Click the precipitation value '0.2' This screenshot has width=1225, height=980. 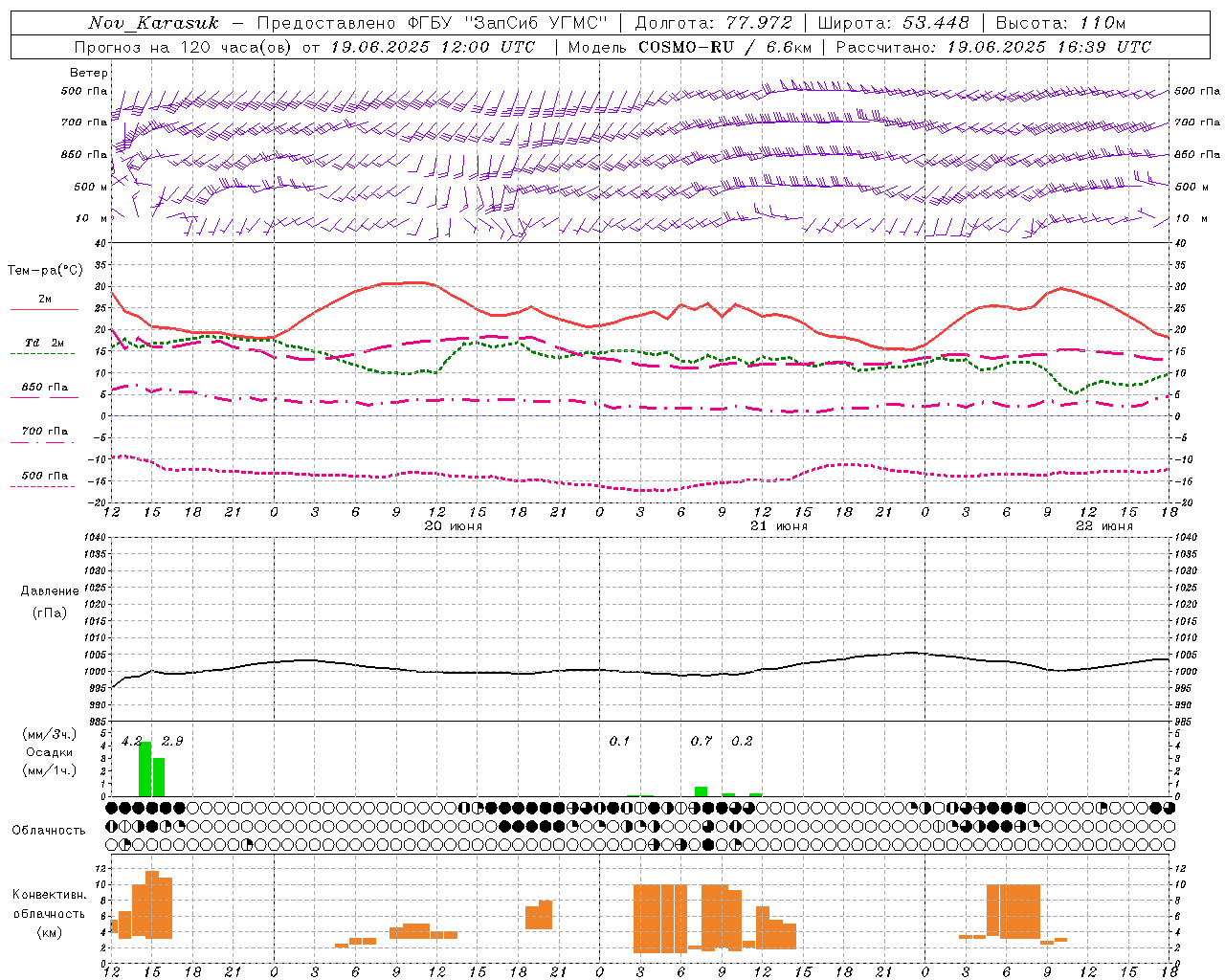tap(742, 741)
